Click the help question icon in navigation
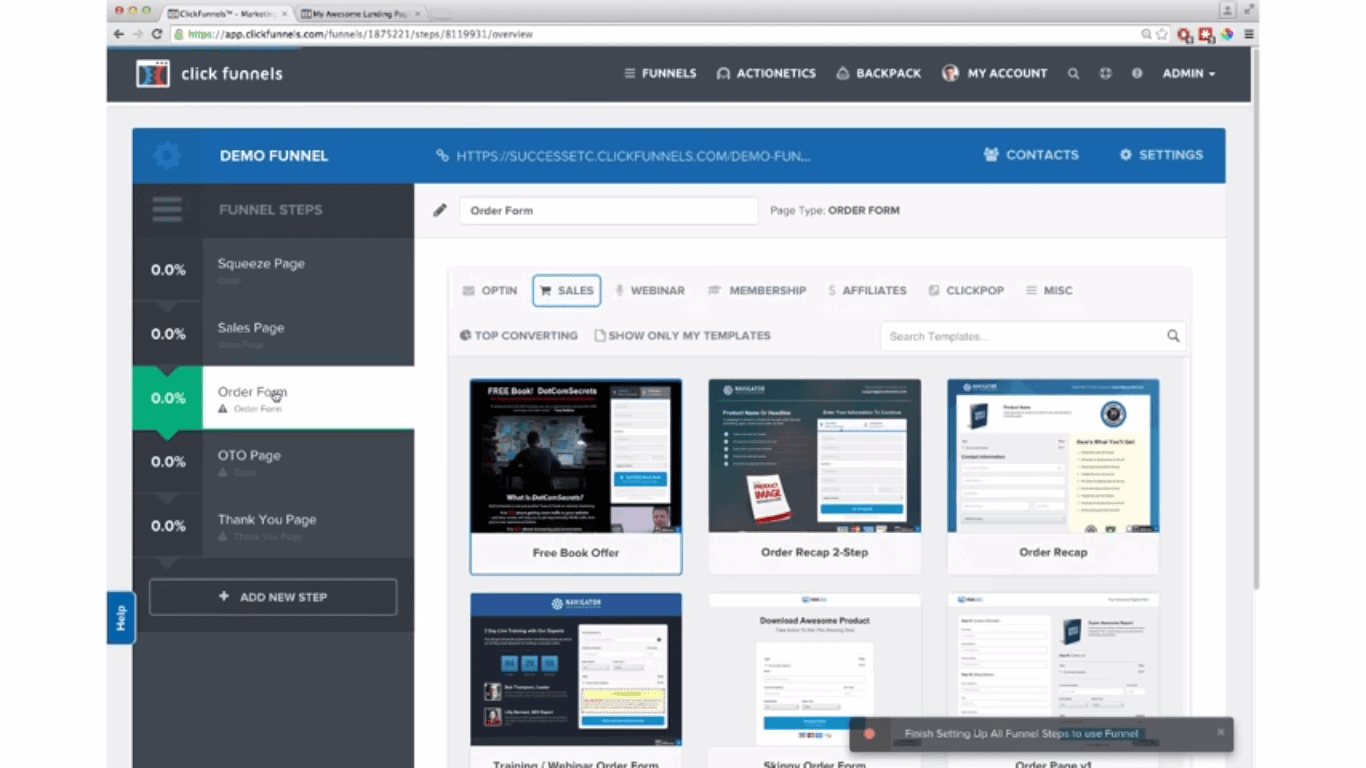The height and width of the screenshot is (768, 1366). (x=1137, y=73)
